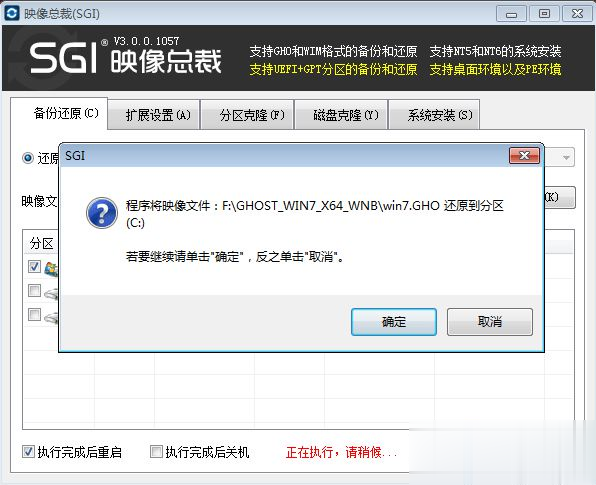Click the question mark icon in dialog

click(x=102, y=213)
